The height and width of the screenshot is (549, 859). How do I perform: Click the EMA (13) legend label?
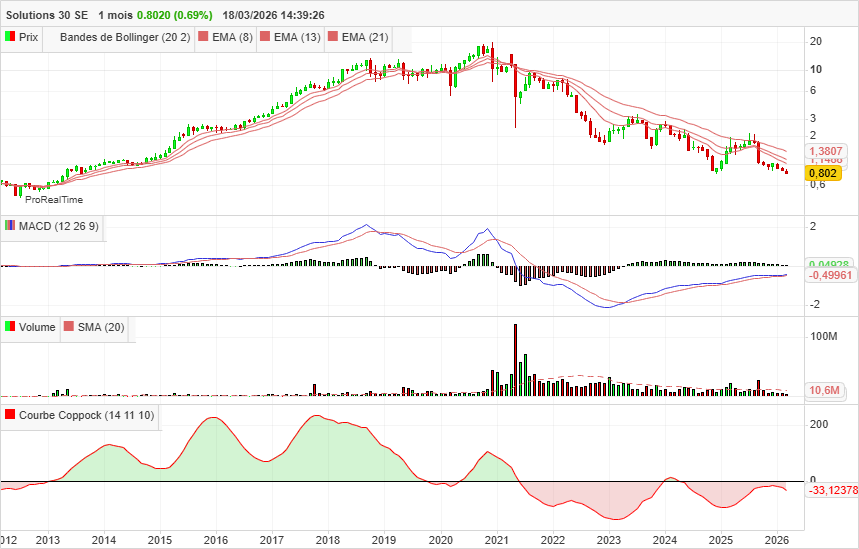click(x=297, y=37)
